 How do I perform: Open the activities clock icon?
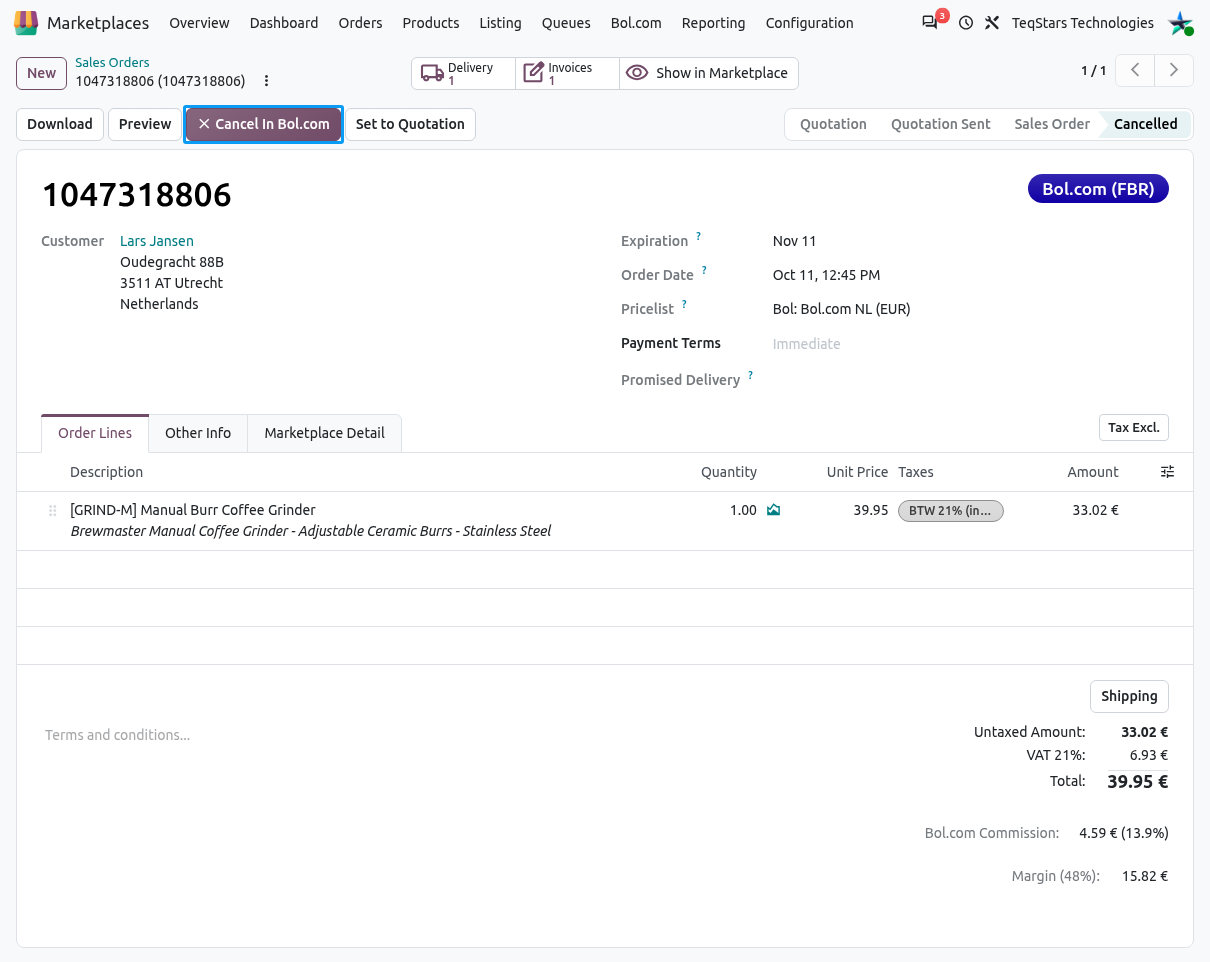[x=966, y=23]
